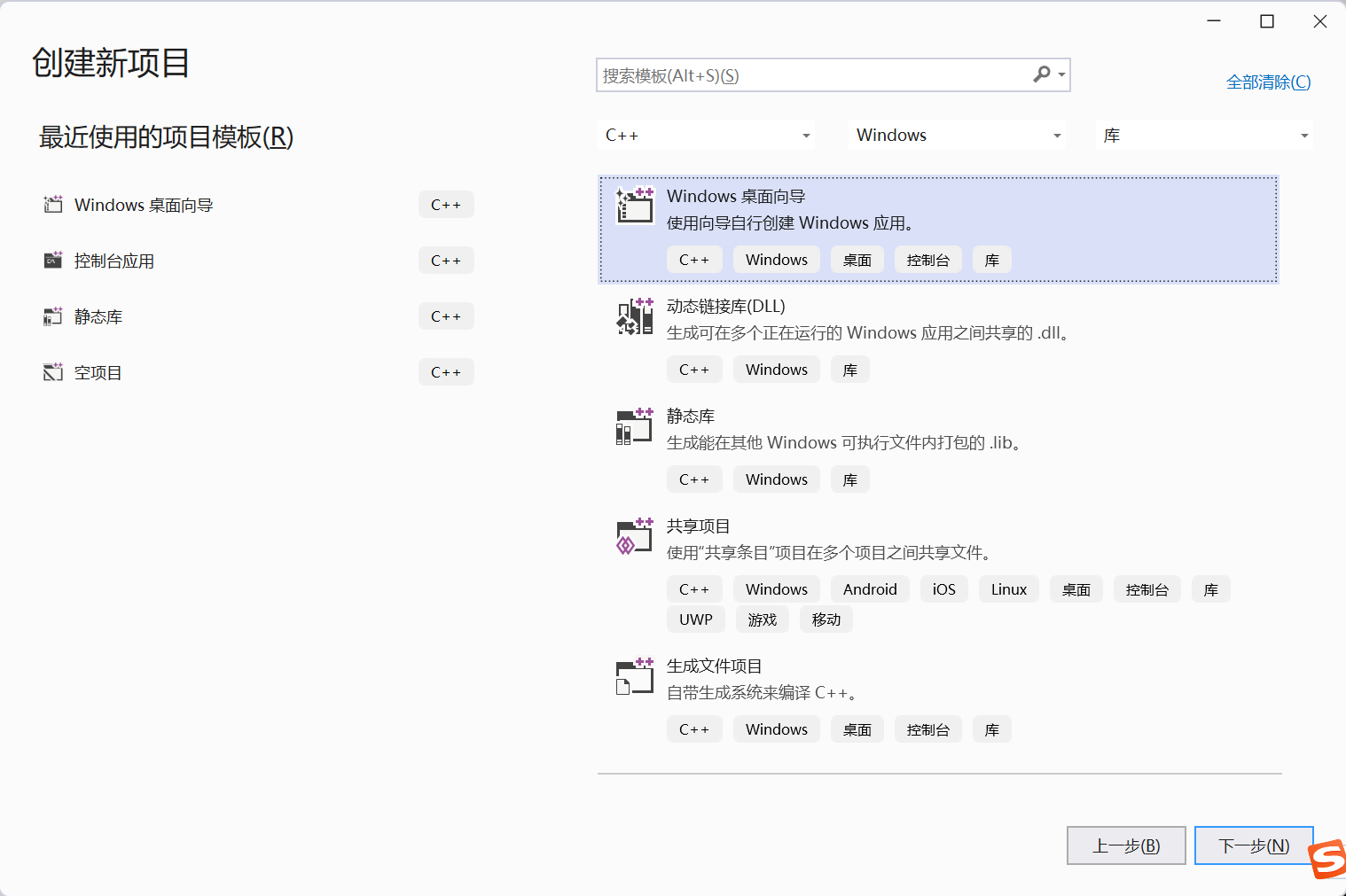Select the 生成文件项目 template title
This screenshot has height=896, width=1346.
point(715,666)
